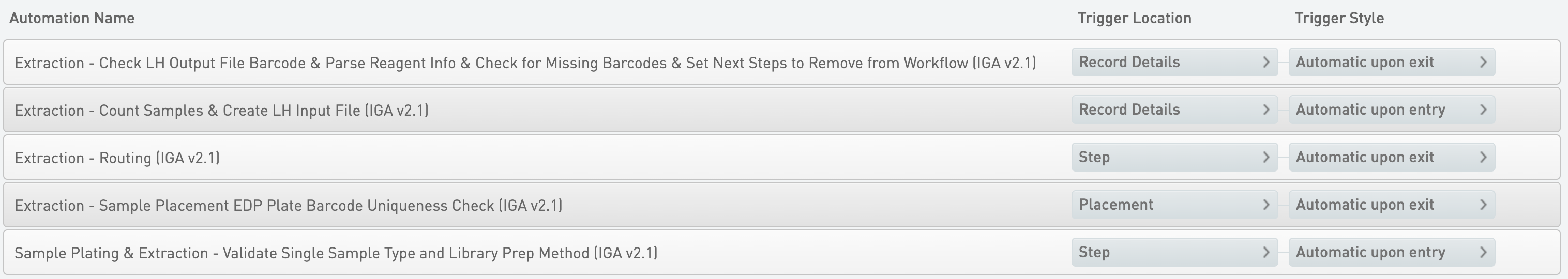Screen dimensions: 1568x279
Task: Open Trigger Location dropdown for Extraction - Routing
Action: (x=1173, y=157)
